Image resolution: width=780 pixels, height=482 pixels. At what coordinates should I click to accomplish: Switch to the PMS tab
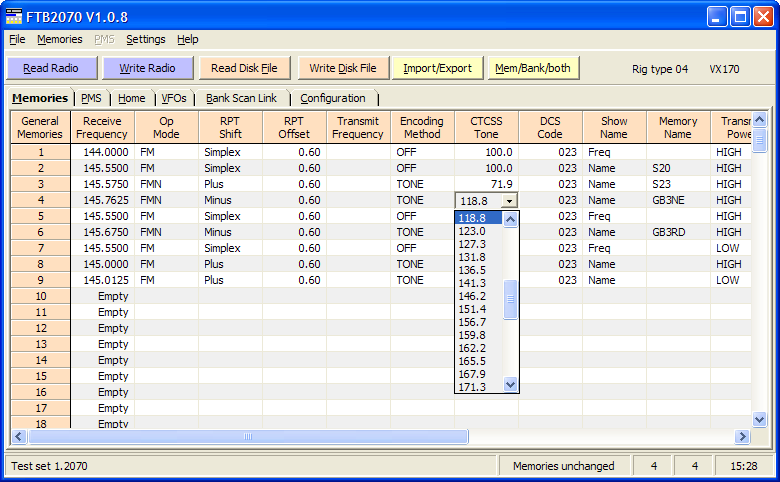[x=91, y=98]
